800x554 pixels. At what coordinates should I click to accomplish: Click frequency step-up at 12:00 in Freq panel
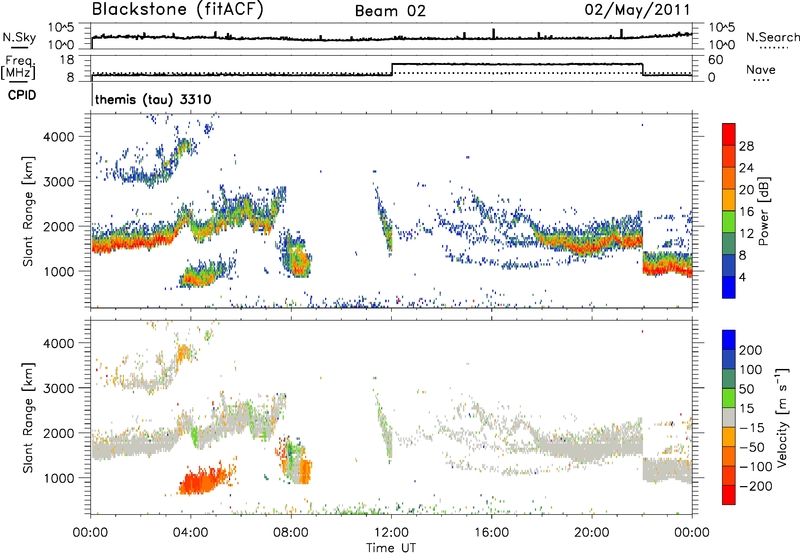coord(392,69)
